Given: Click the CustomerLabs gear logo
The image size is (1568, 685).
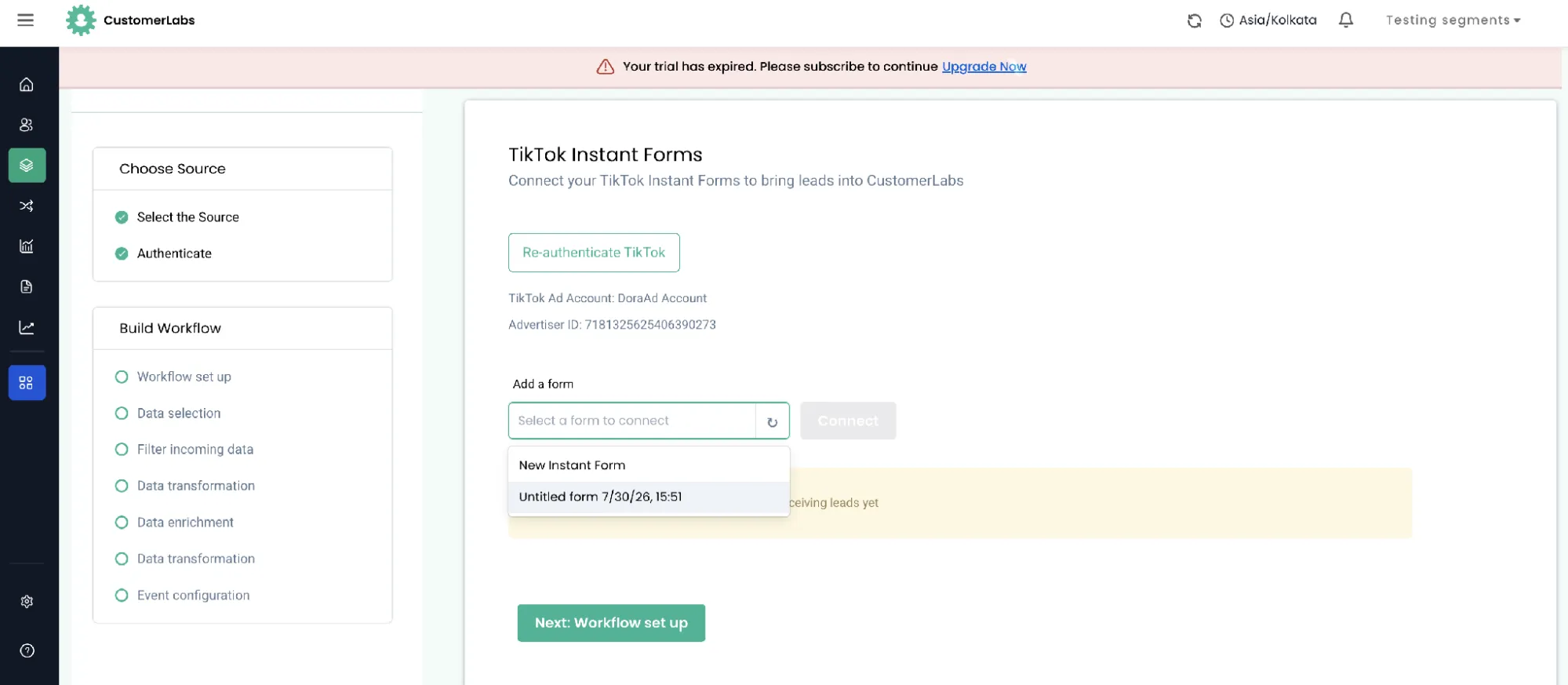Looking at the screenshot, I should point(81,20).
